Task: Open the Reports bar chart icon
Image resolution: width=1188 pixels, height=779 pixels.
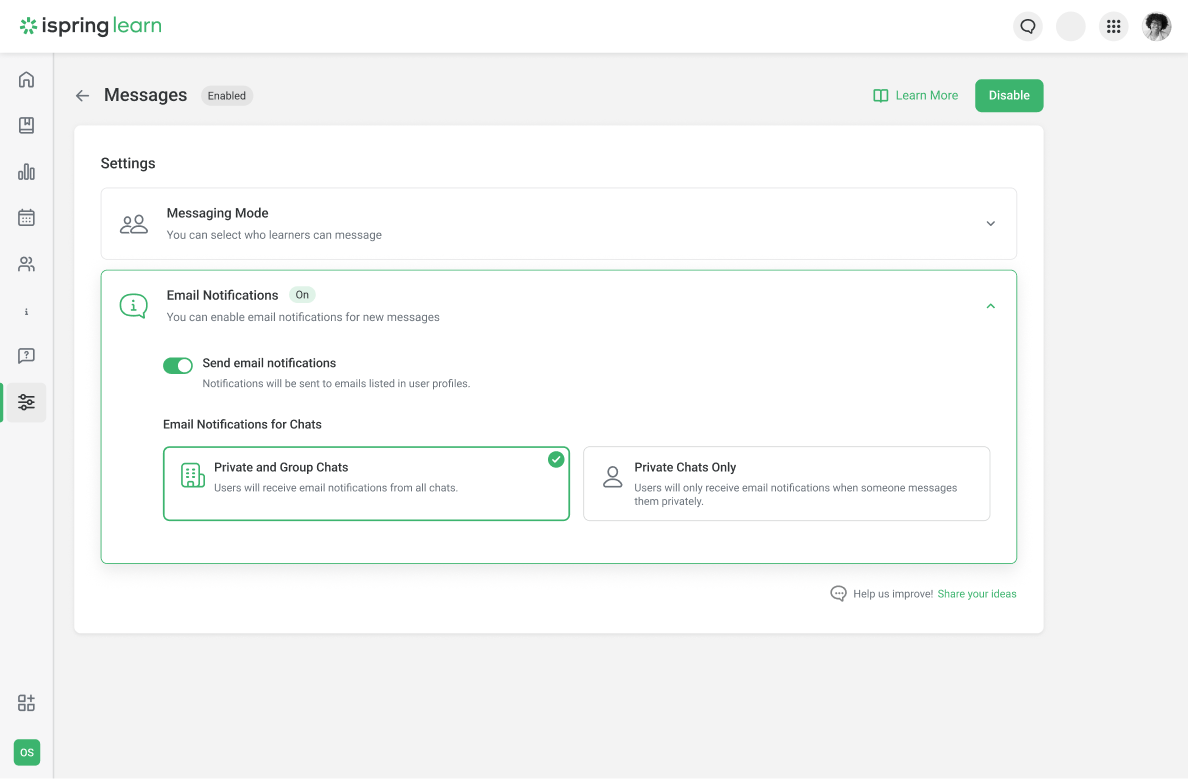Action: [x=26, y=172]
